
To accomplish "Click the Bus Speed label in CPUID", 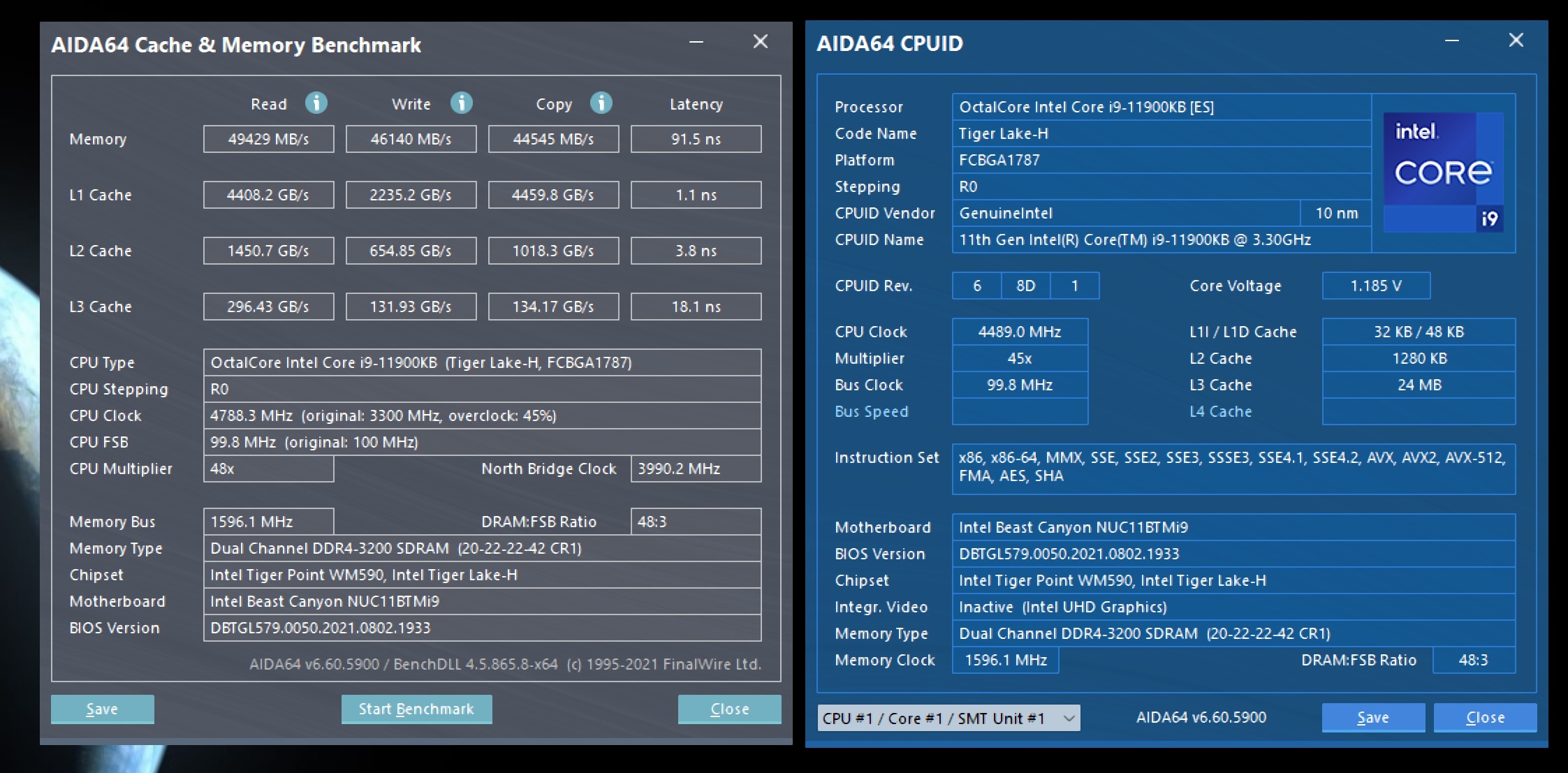I will coord(872,411).
